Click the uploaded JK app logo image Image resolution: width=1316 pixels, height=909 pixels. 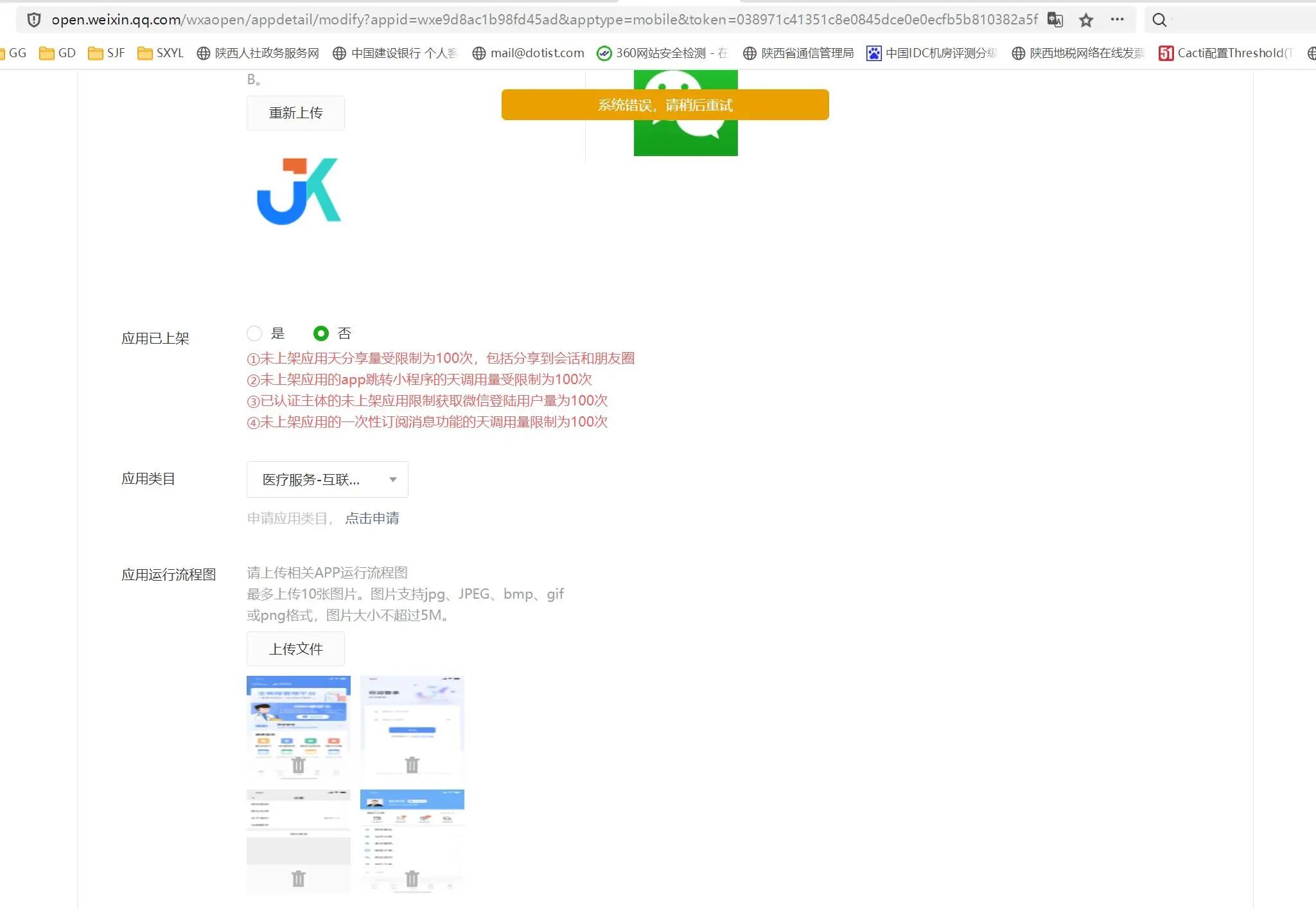pyautogui.click(x=299, y=191)
